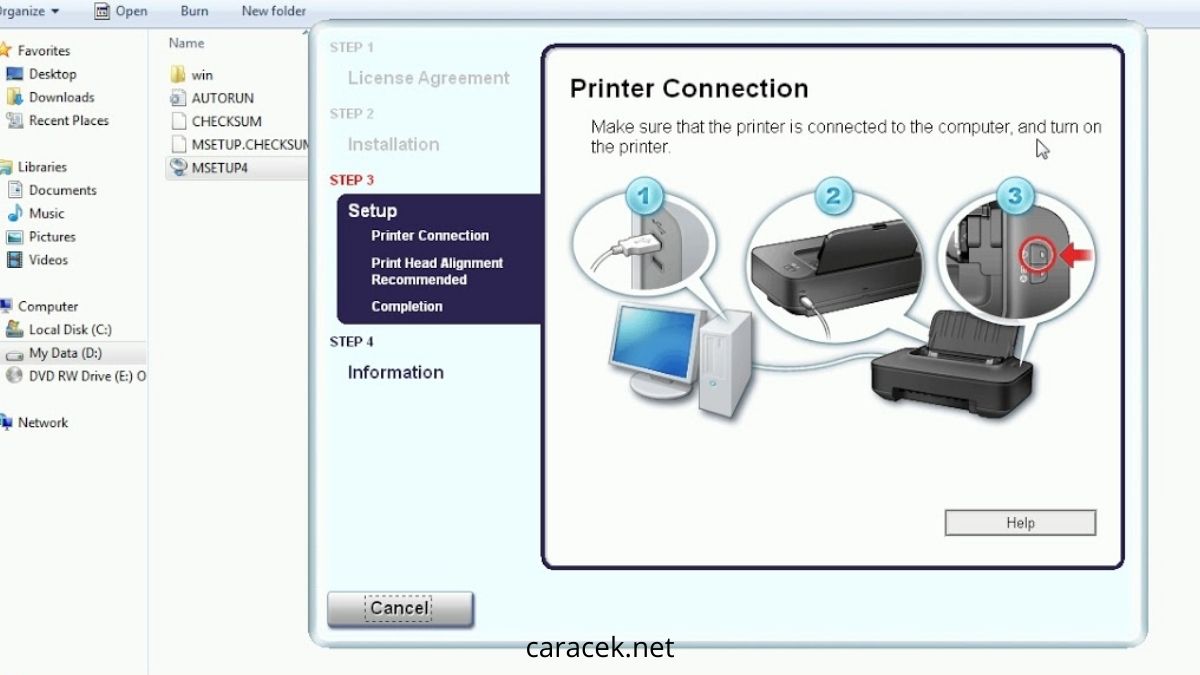Click the CHECKSUM file icon

tap(178, 121)
